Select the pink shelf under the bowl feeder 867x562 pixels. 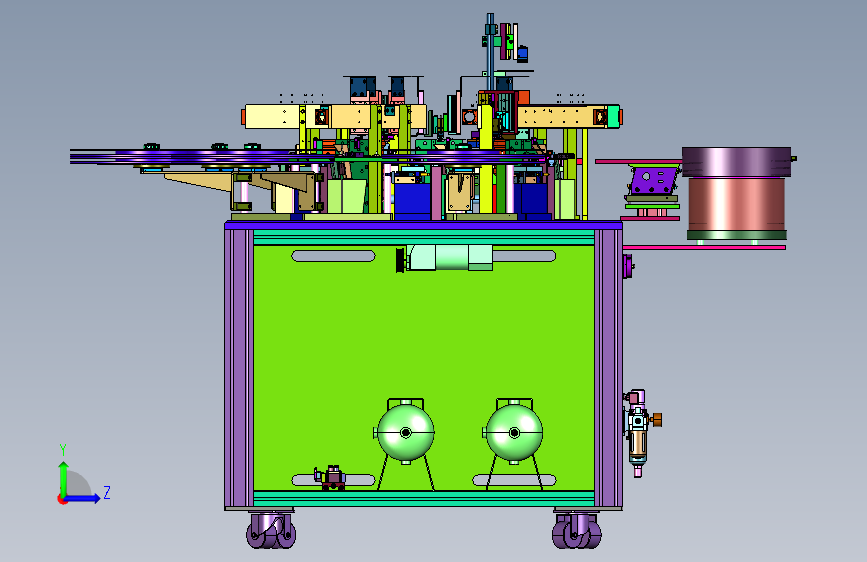704,247
